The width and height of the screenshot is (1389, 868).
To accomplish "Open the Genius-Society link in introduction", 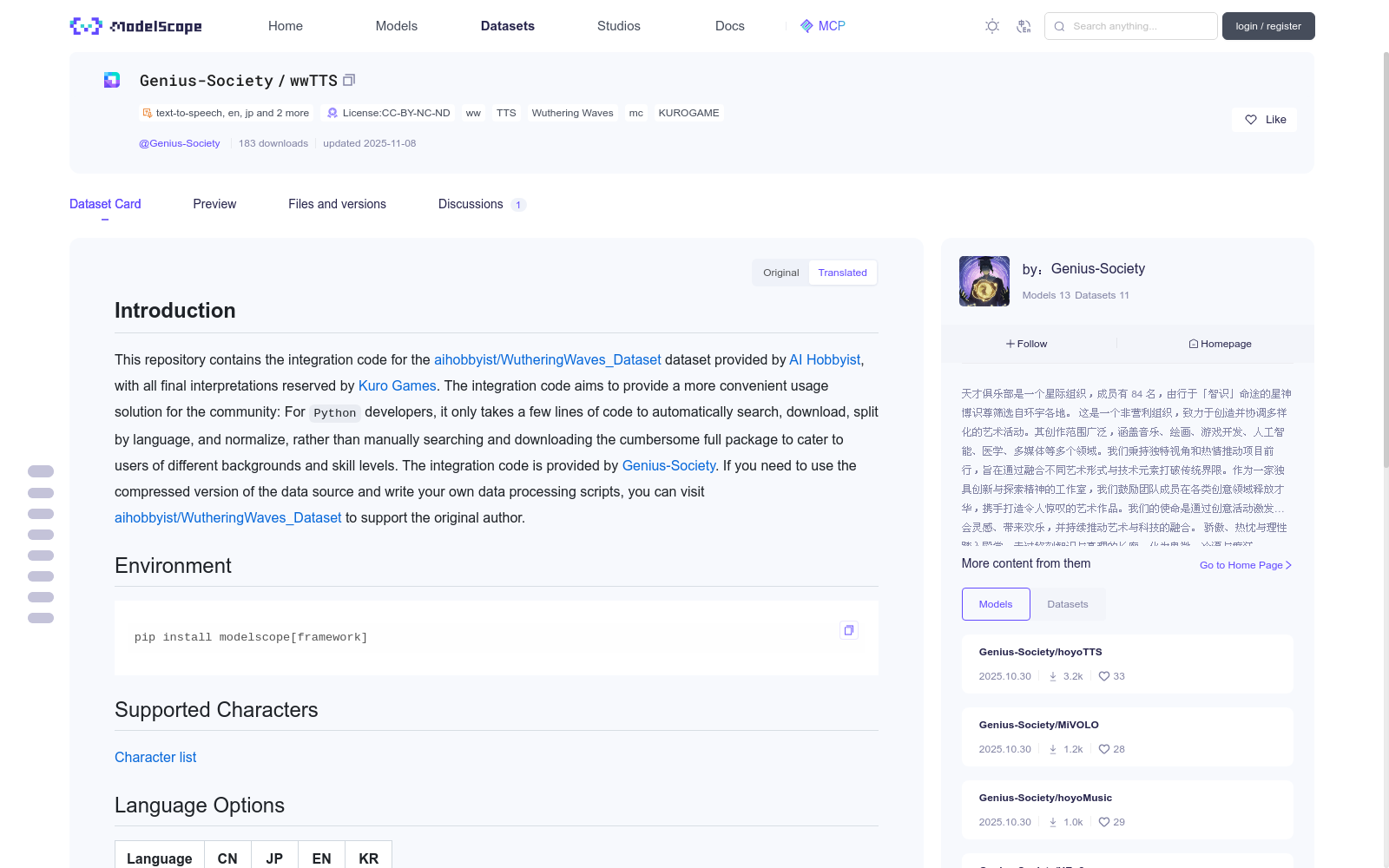I will [x=669, y=465].
